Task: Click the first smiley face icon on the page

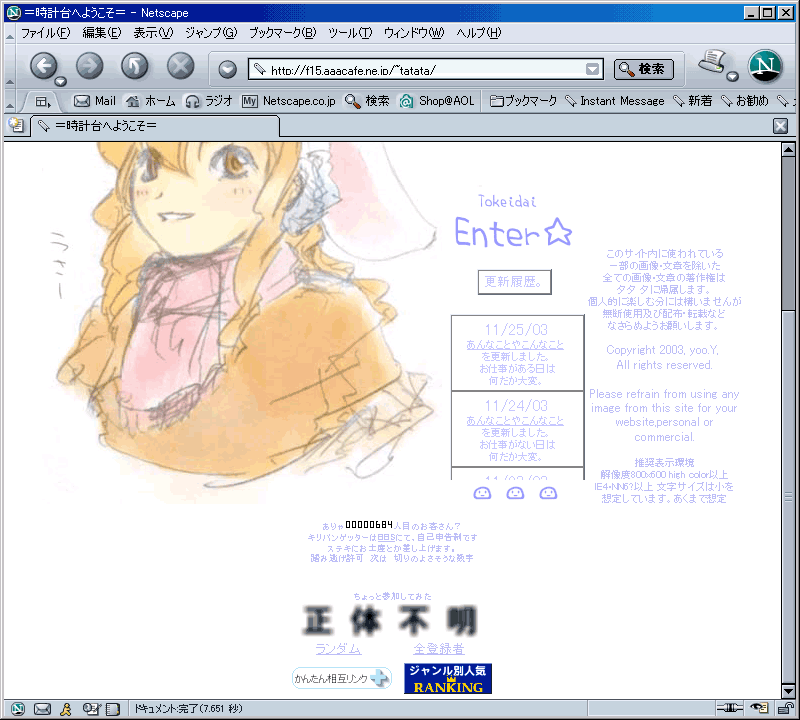Action: (482, 493)
